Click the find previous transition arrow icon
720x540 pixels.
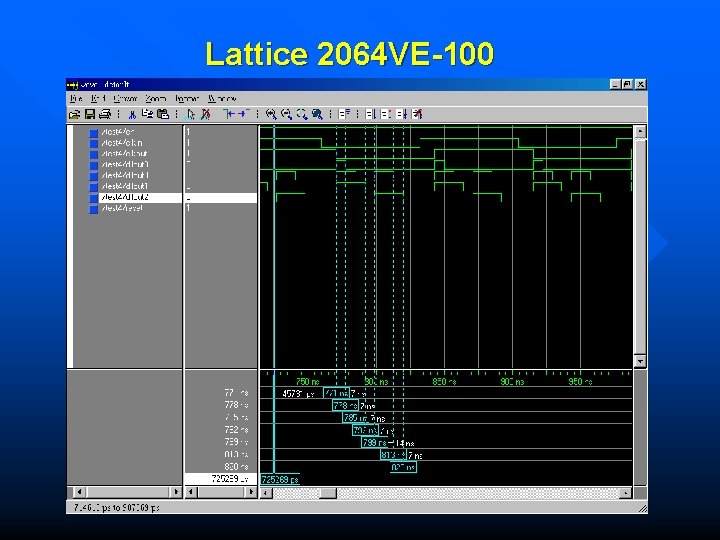[x=229, y=114]
